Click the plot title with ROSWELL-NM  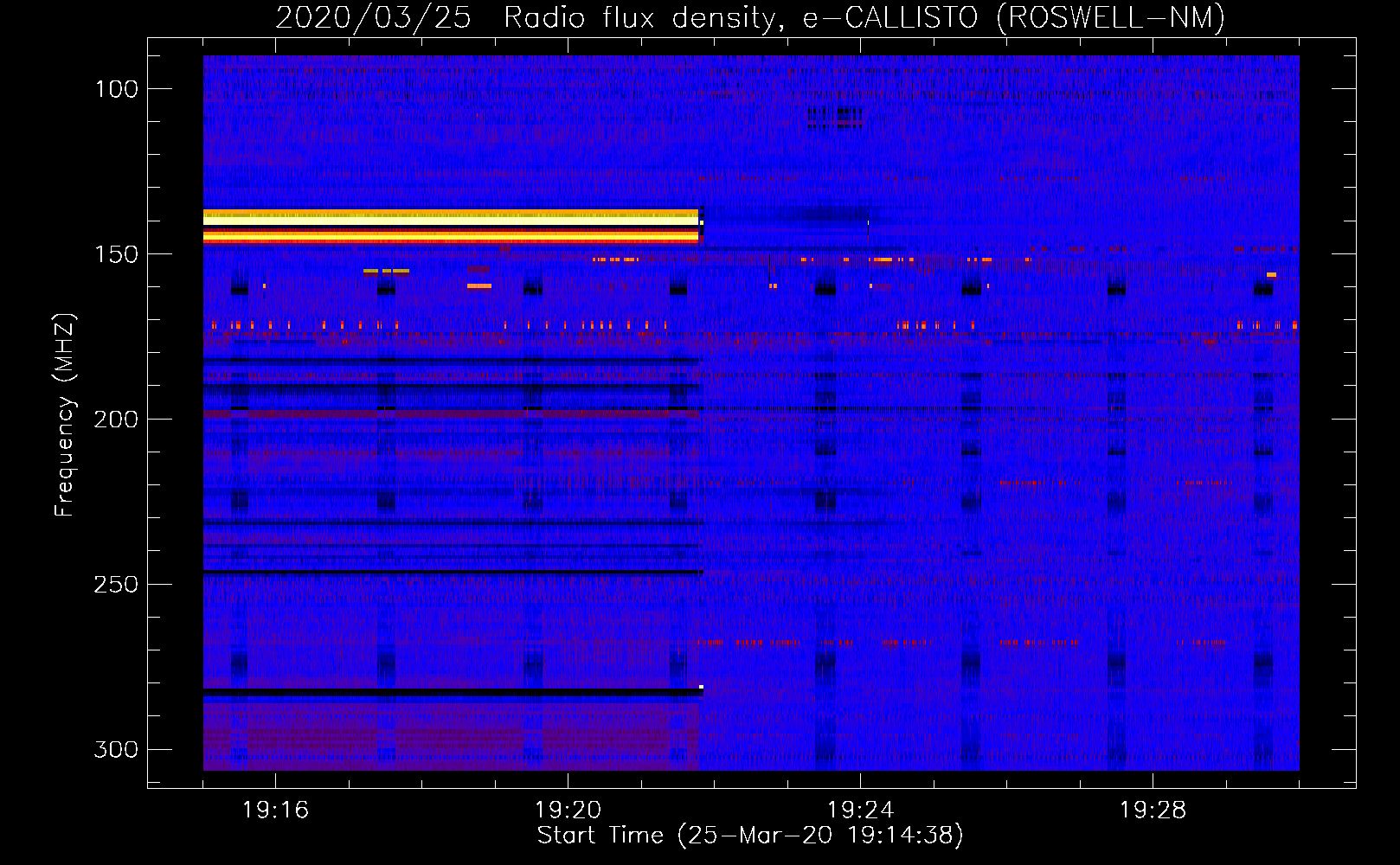(750, 17)
